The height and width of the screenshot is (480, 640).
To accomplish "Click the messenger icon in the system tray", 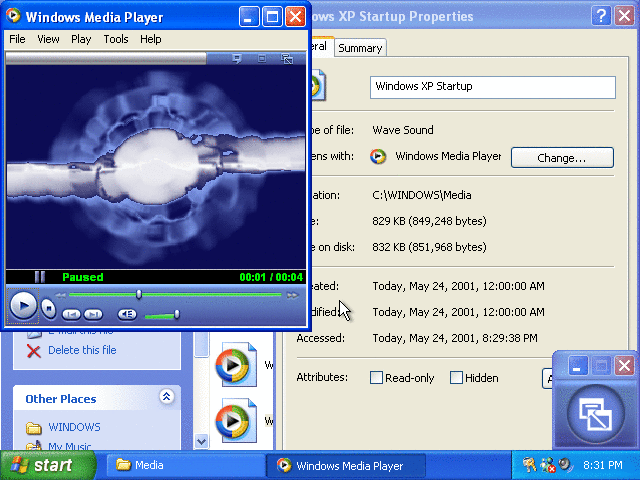I will tap(548, 465).
